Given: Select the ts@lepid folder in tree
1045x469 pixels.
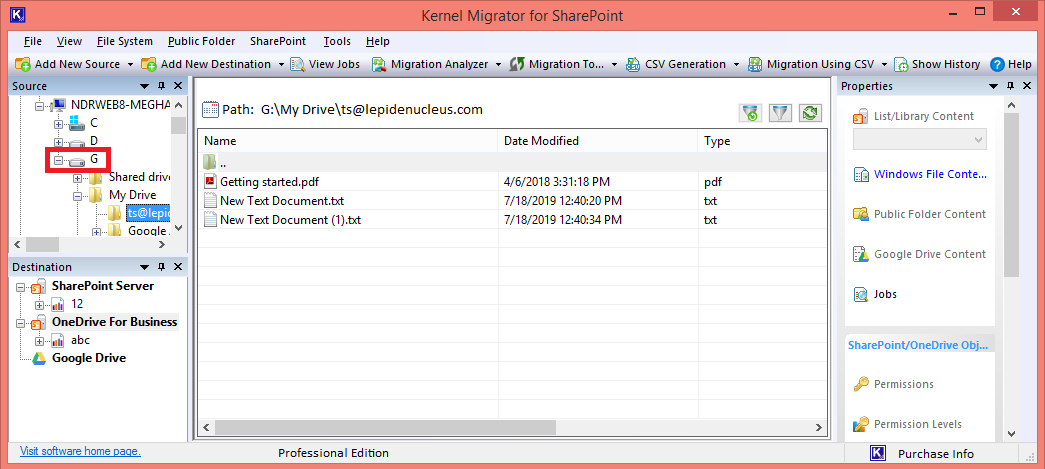Looking at the screenshot, I should (148, 213).
